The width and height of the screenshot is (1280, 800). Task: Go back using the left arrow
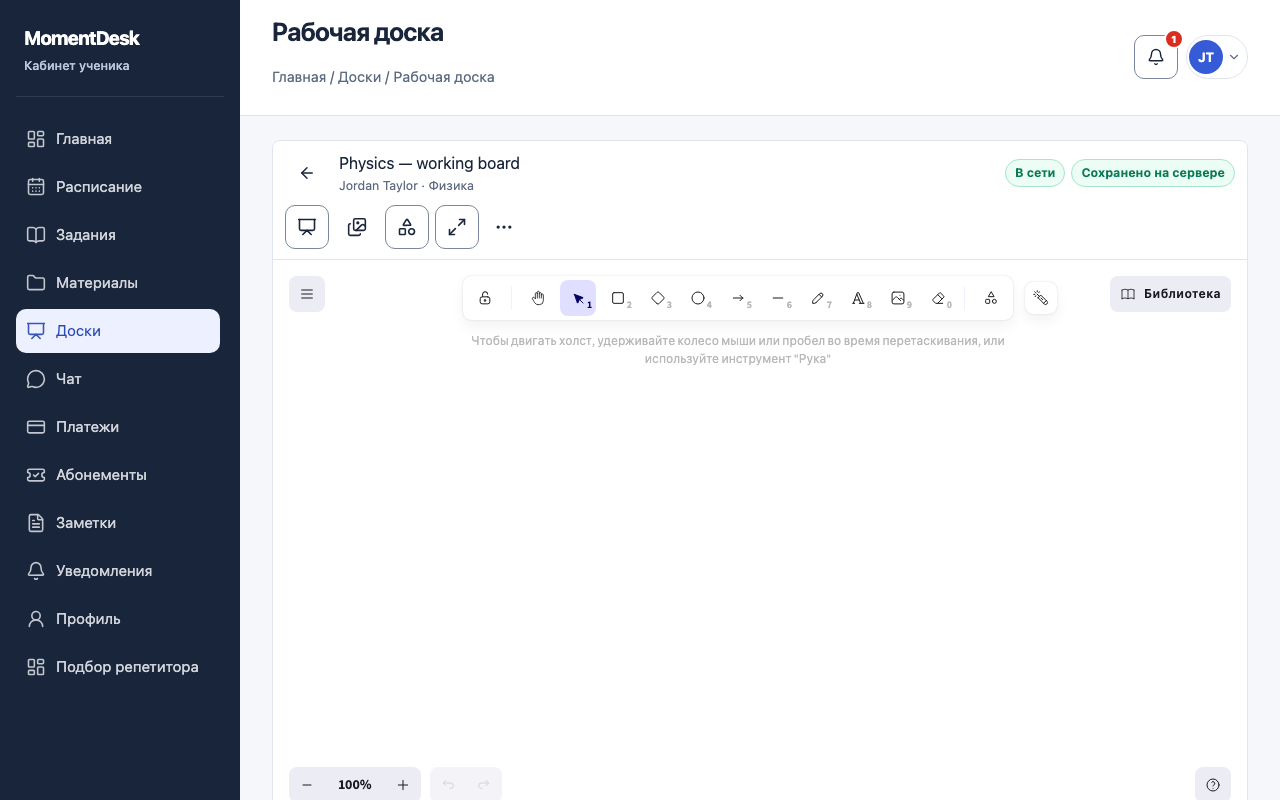pos(307,173)
